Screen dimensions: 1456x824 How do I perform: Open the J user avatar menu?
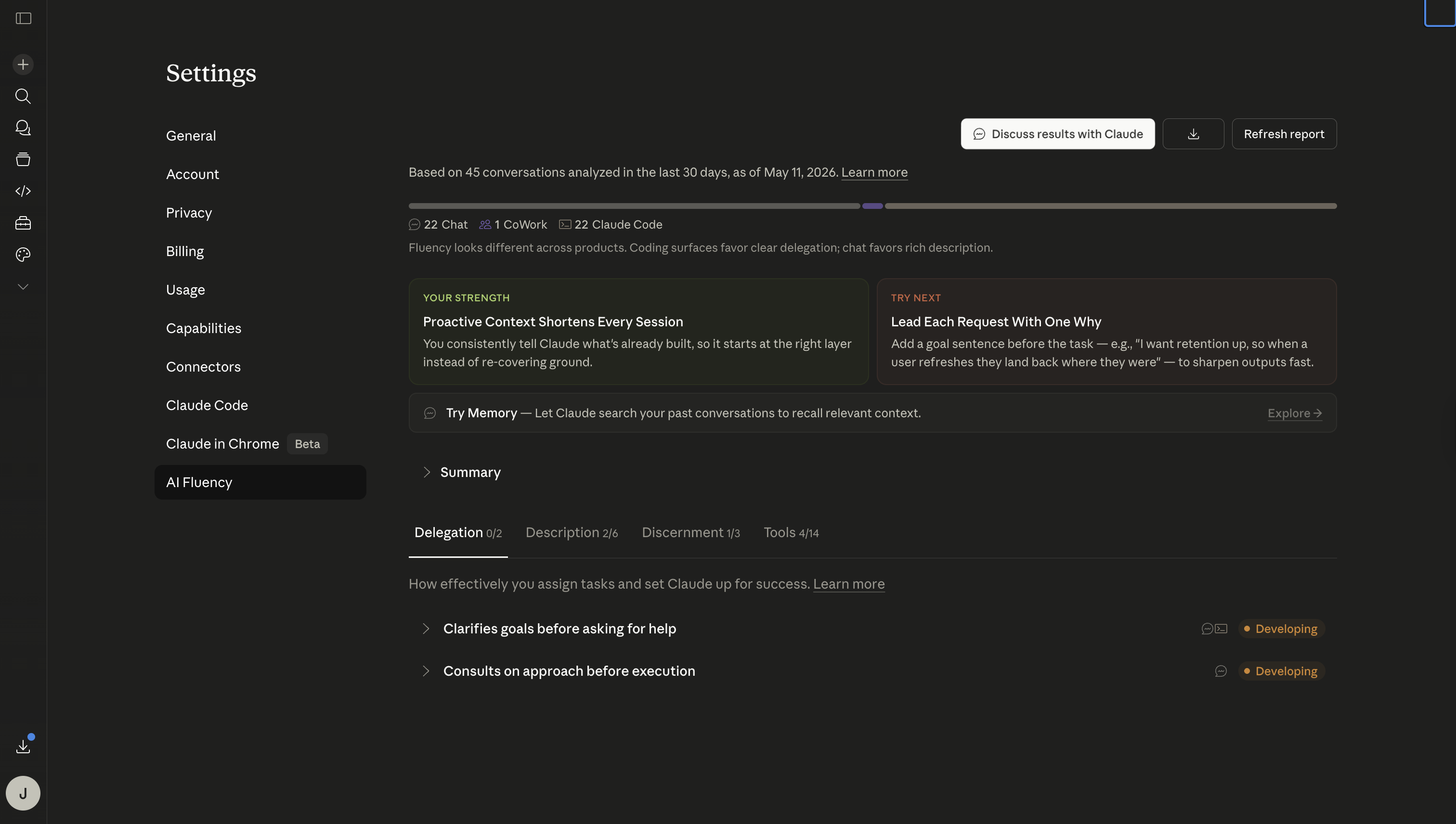point(23,793)
